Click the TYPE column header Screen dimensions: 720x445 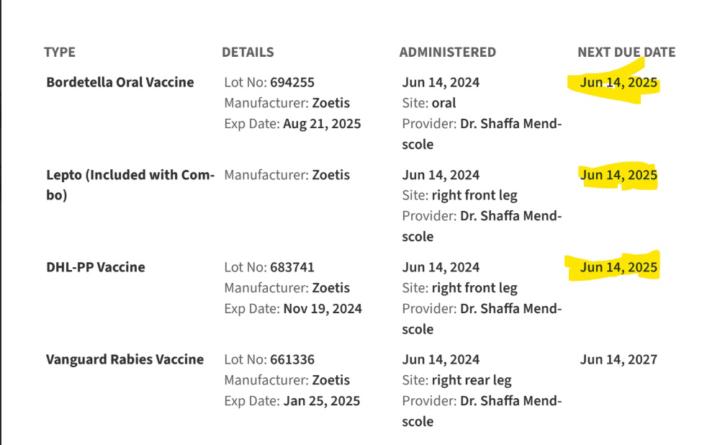61,52
